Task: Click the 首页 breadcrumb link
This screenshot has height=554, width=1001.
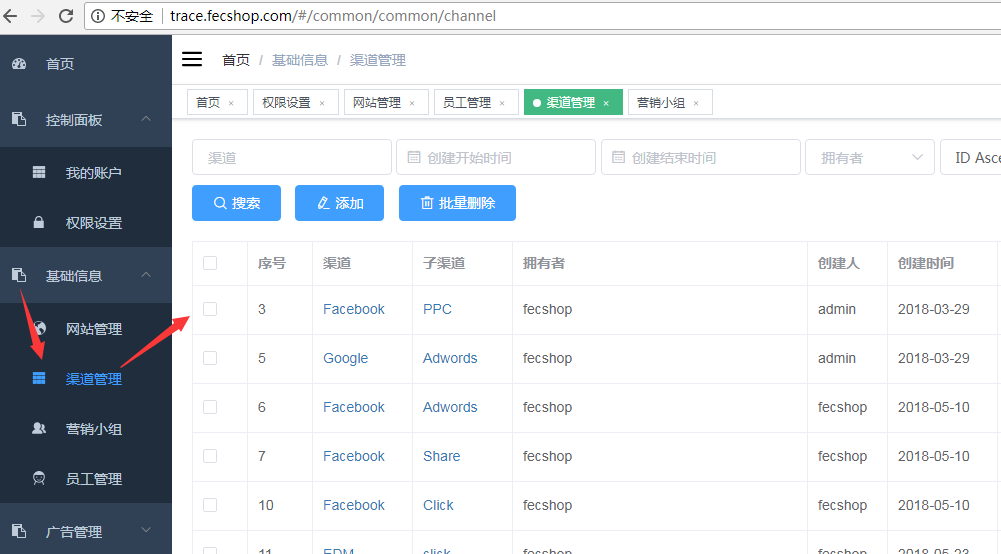Action: 236,60
